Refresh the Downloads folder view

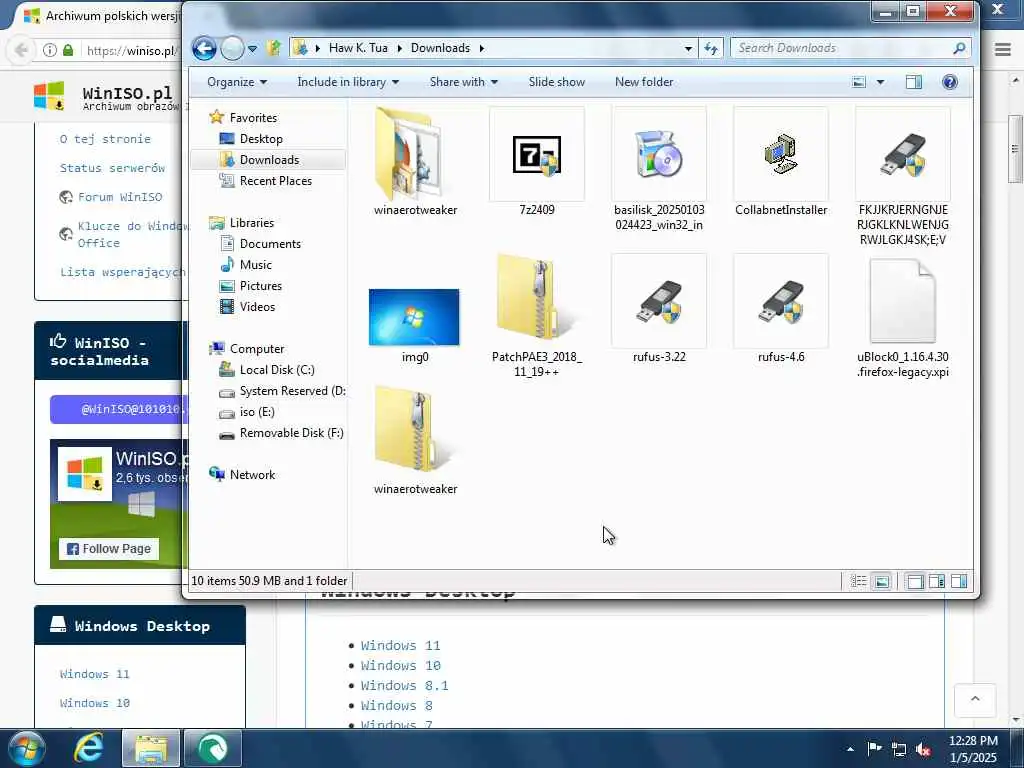tap(711, 48)
